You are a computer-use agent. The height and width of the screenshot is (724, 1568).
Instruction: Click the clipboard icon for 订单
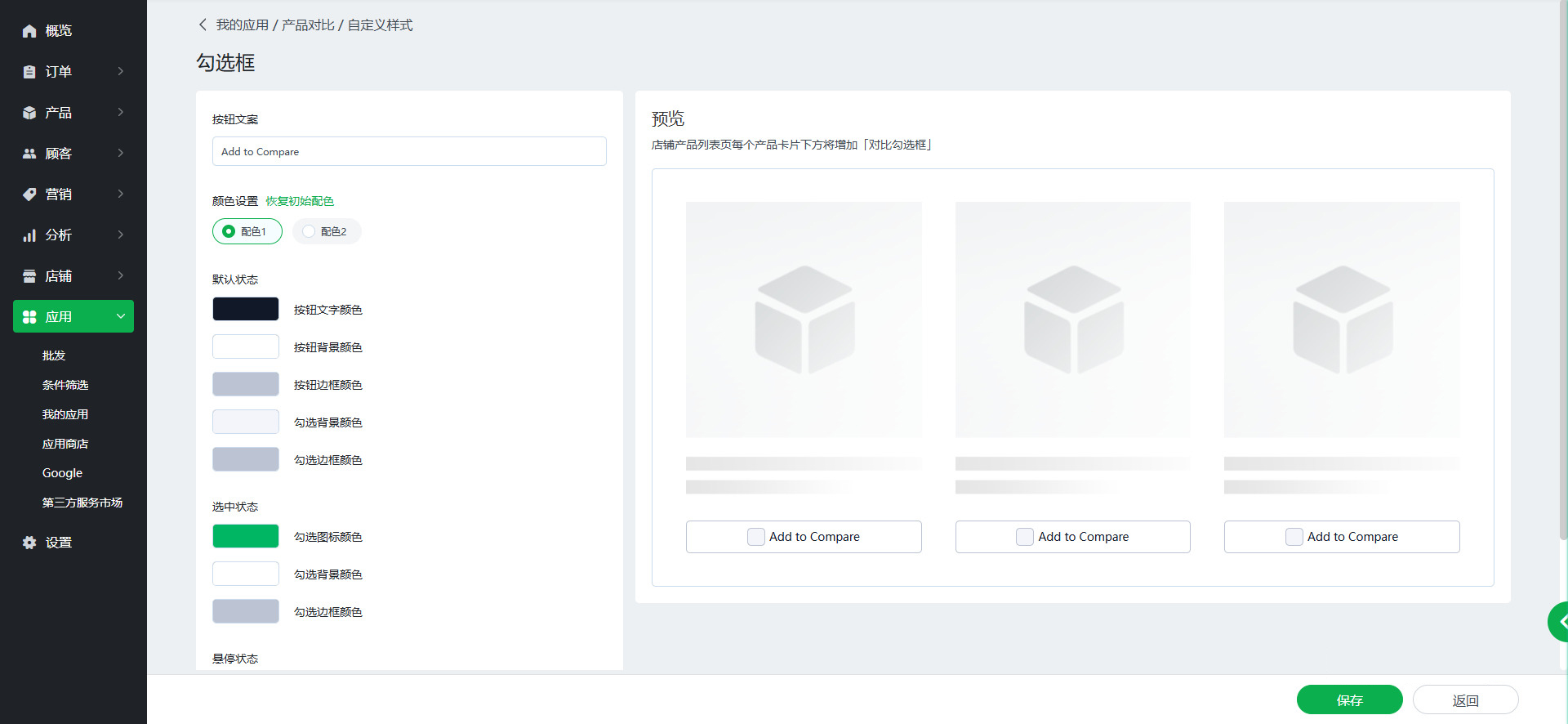click(x=29, y=72)
